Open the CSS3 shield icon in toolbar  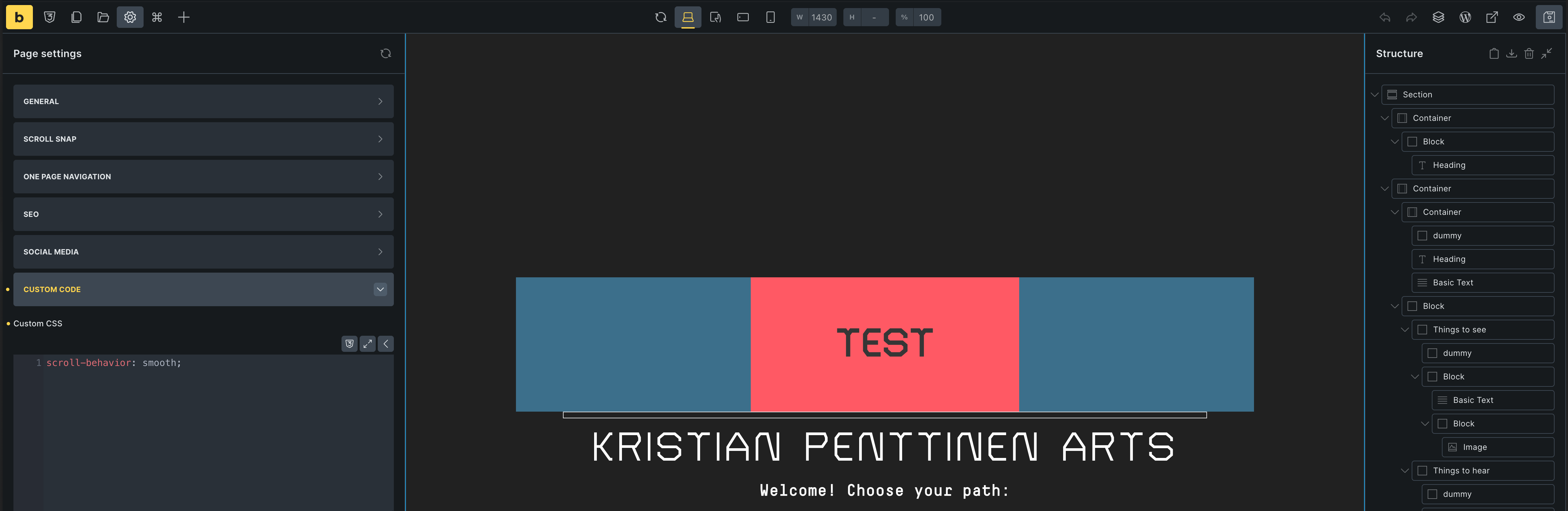click(x=50, y=17)
